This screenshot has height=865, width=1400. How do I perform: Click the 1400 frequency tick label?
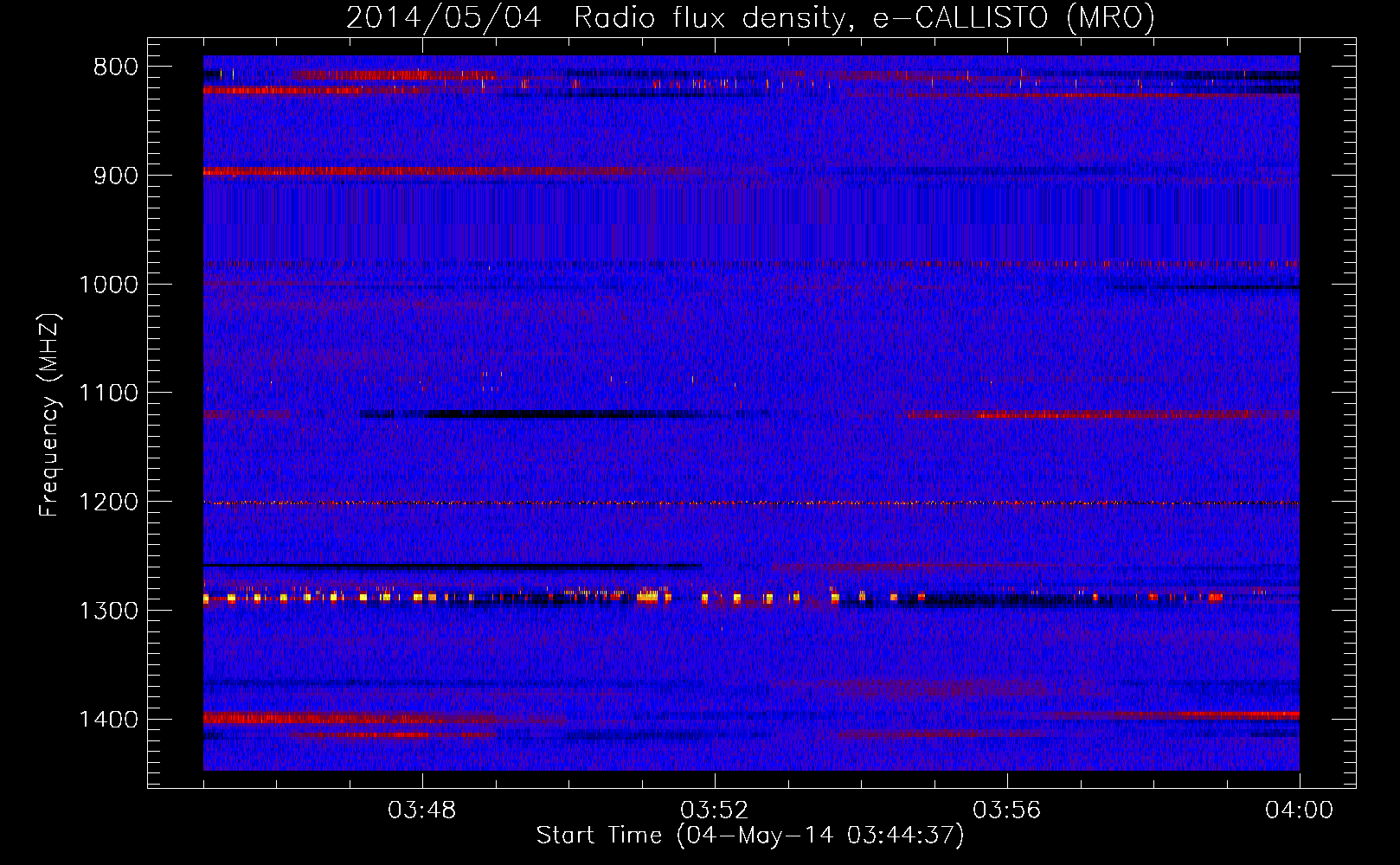click(108, 720)
